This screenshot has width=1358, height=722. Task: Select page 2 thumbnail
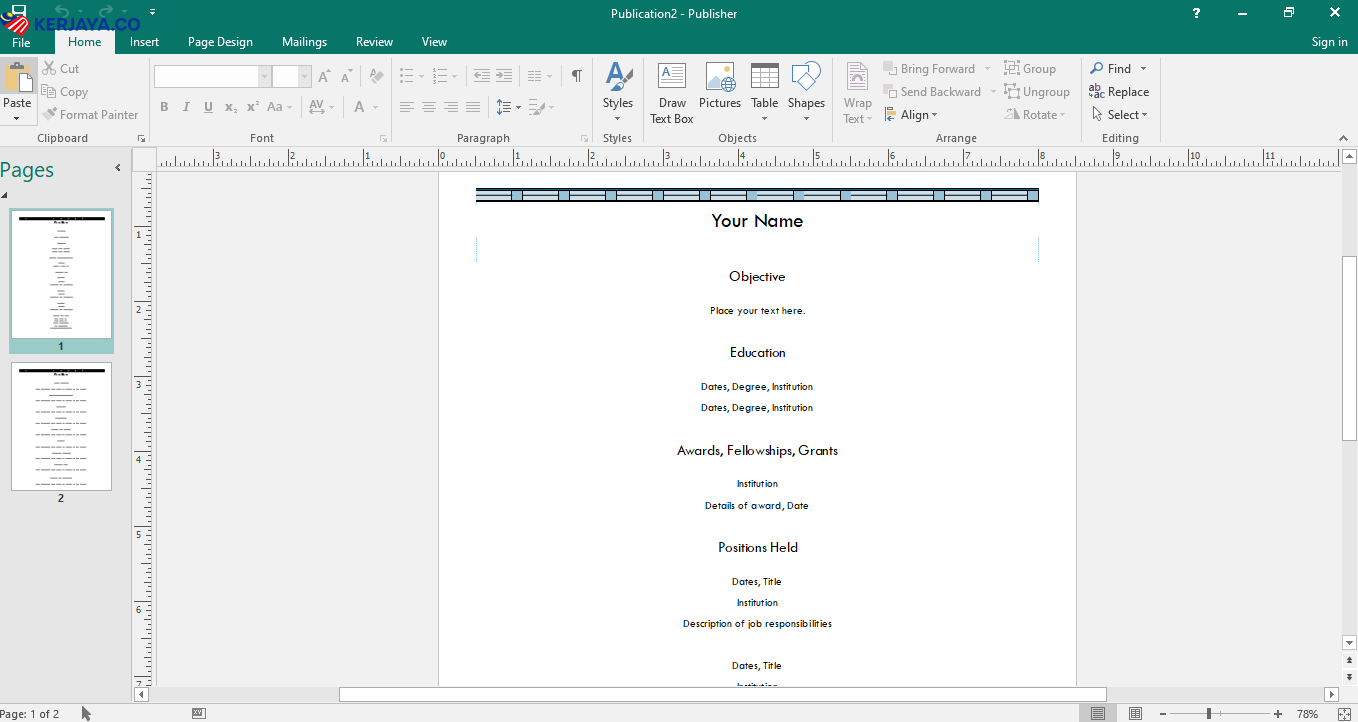click(61, 427)
